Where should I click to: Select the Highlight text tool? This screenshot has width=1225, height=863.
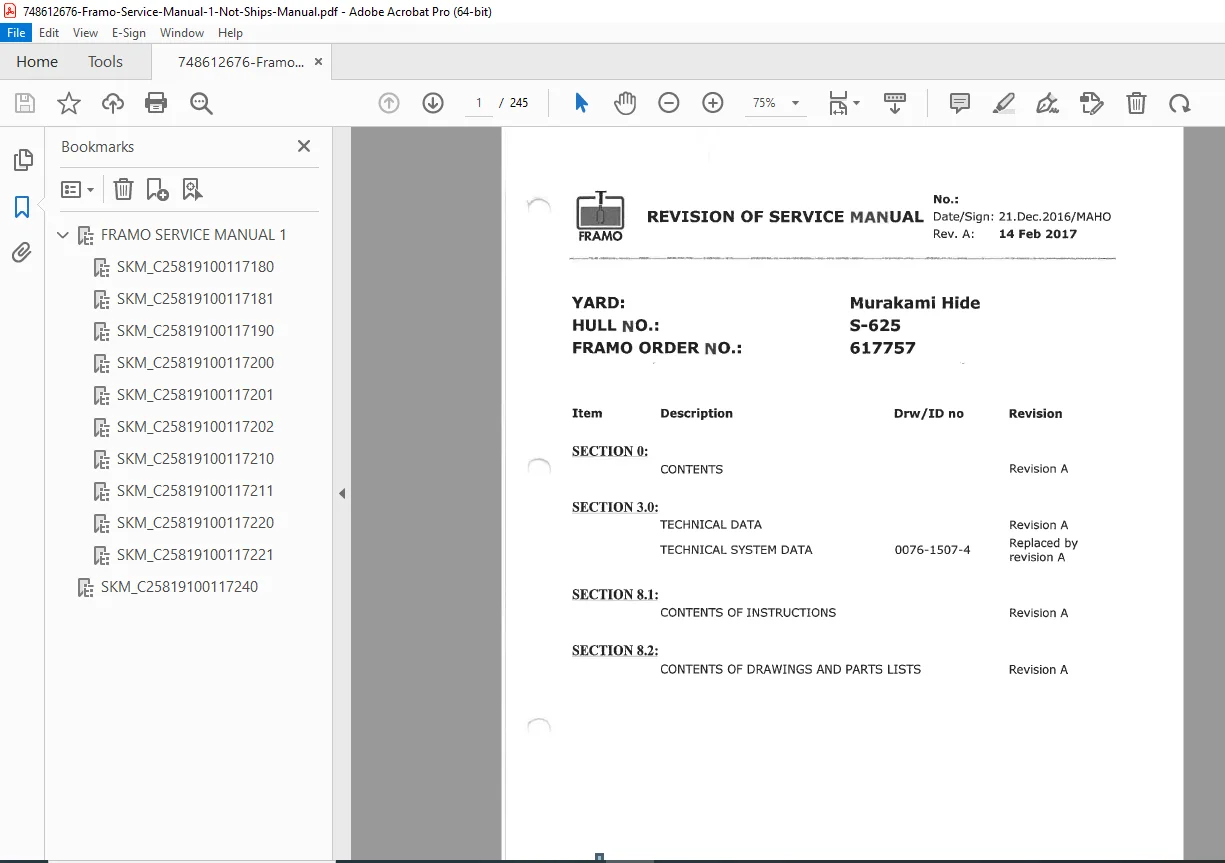click(1004, 103)
